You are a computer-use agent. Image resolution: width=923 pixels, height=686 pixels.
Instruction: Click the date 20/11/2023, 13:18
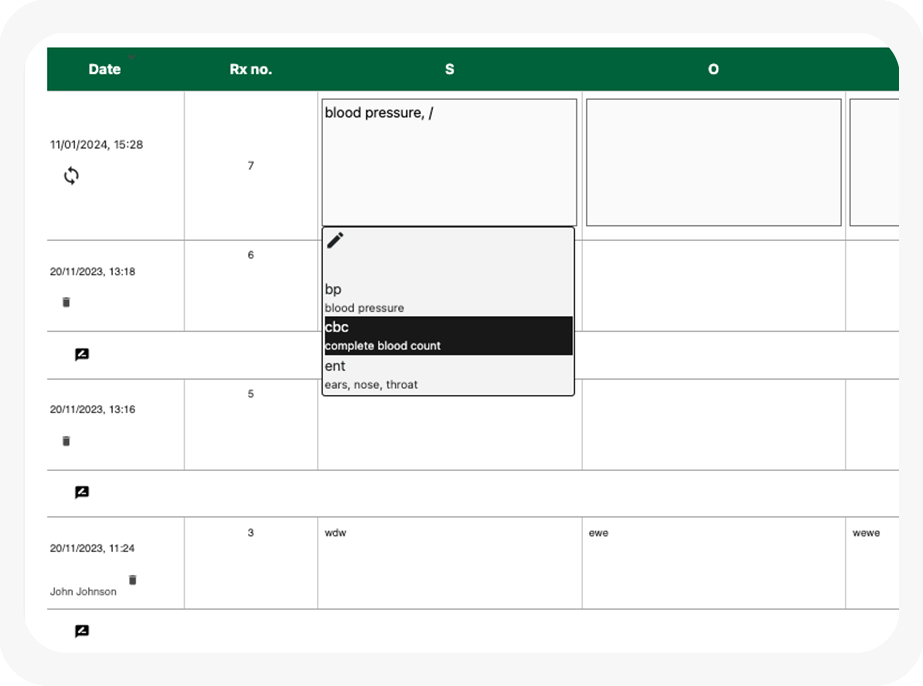click(x=92, y=271)
